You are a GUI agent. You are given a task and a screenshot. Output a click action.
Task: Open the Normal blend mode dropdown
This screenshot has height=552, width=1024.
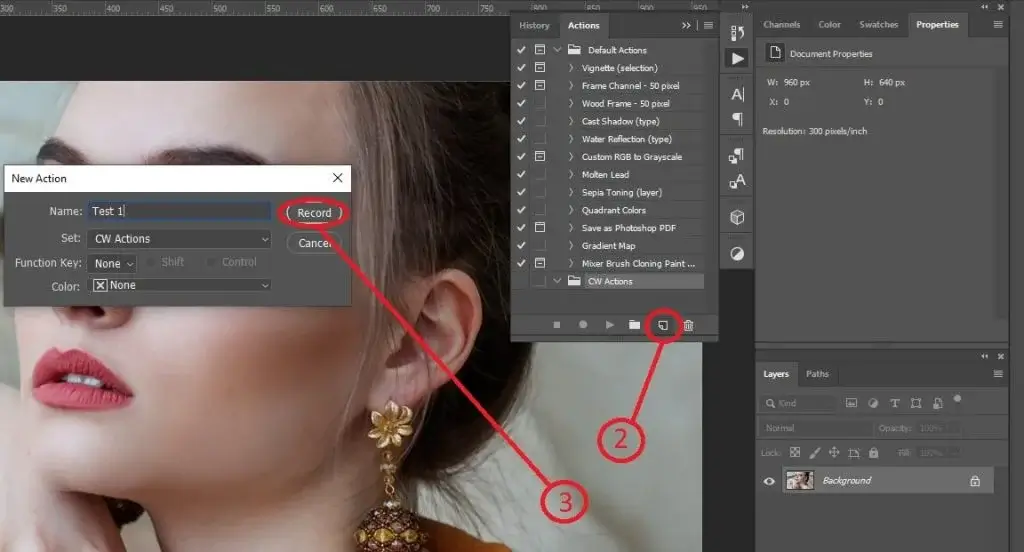point(816,428)
